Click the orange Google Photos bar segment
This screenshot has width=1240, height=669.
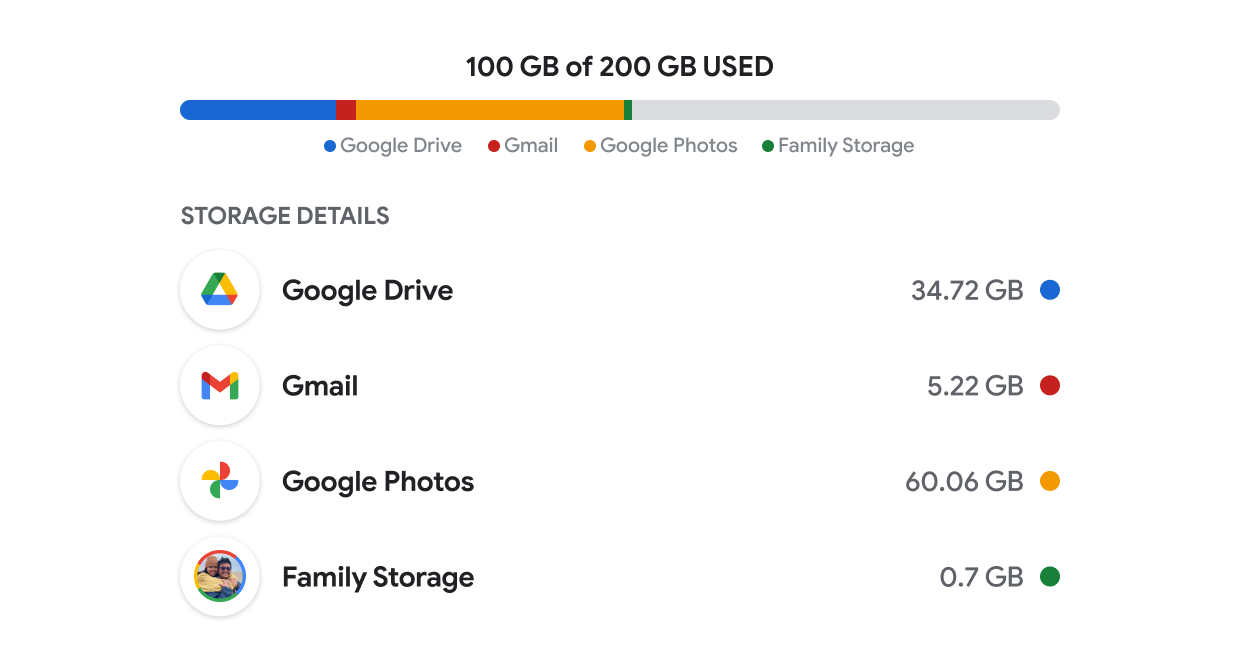pos(490,110)
